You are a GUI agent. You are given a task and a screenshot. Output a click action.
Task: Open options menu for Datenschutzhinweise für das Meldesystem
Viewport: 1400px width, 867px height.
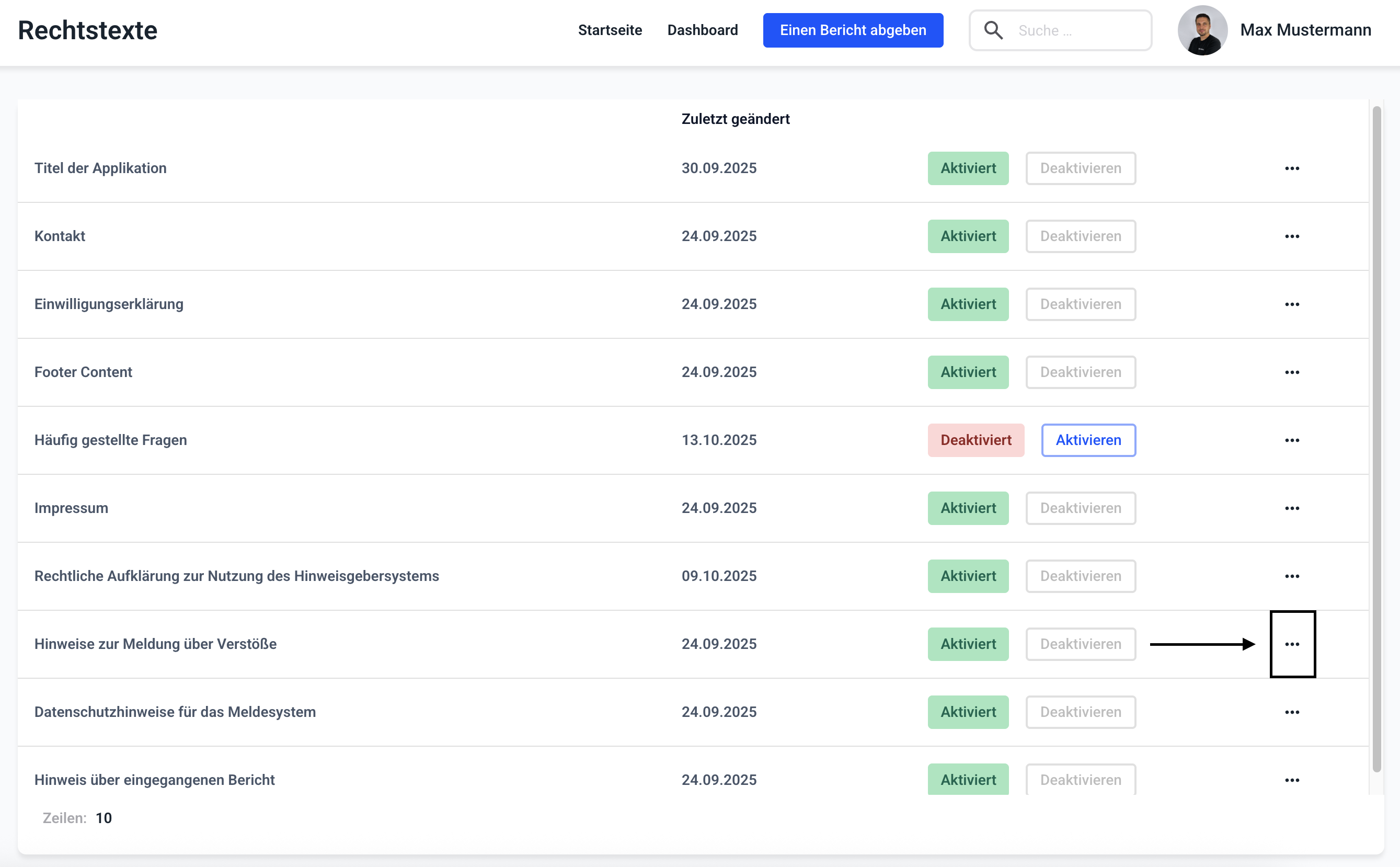pyautogui.click(x=1292, y=712)
